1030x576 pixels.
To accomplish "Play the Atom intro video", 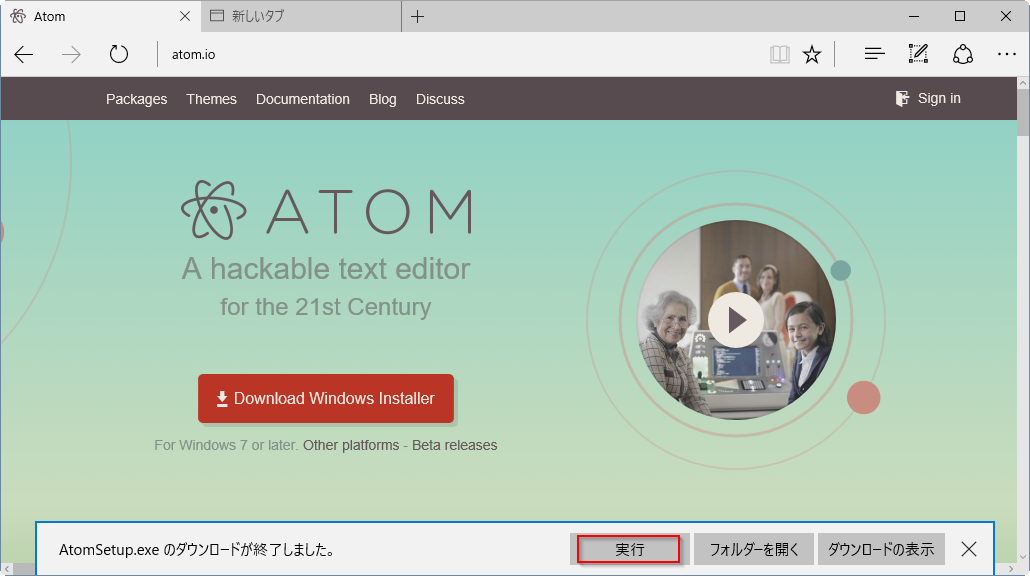I will (736, 321).
